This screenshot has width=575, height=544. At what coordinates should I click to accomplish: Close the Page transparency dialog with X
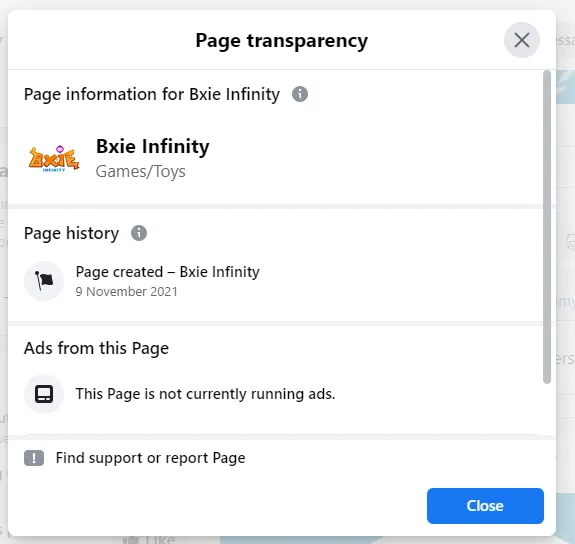(x=521, y=40)
